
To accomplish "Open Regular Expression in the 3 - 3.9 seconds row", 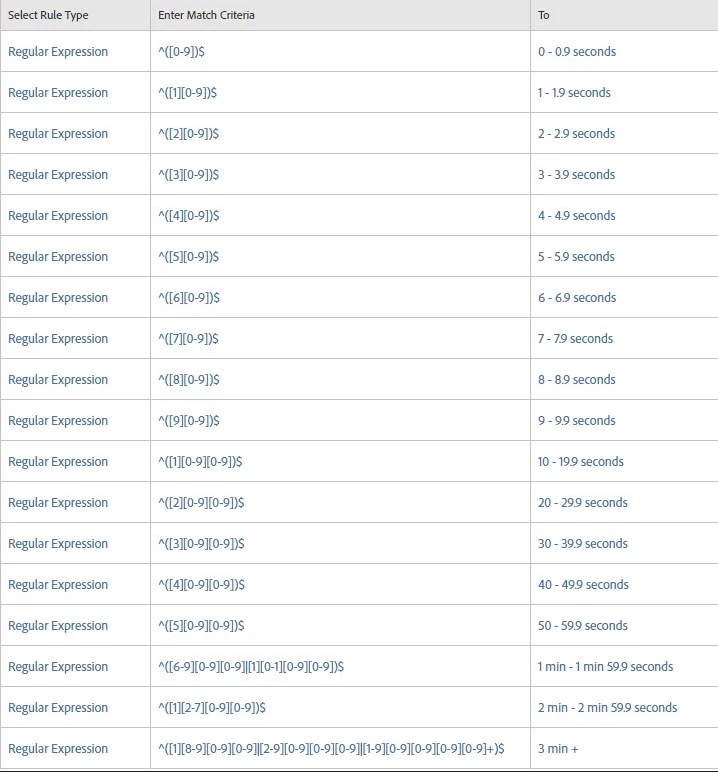I will [58, 174].
